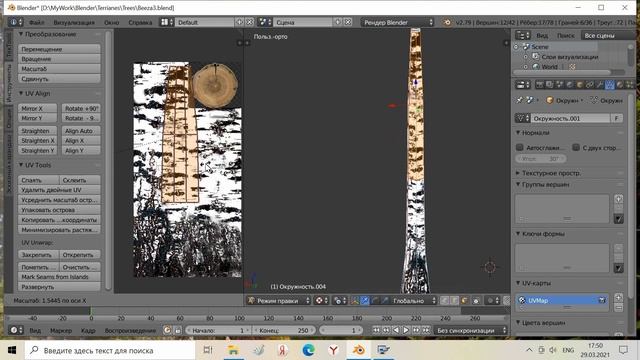Click the Blender info editor type icon

tap(16, 22)
